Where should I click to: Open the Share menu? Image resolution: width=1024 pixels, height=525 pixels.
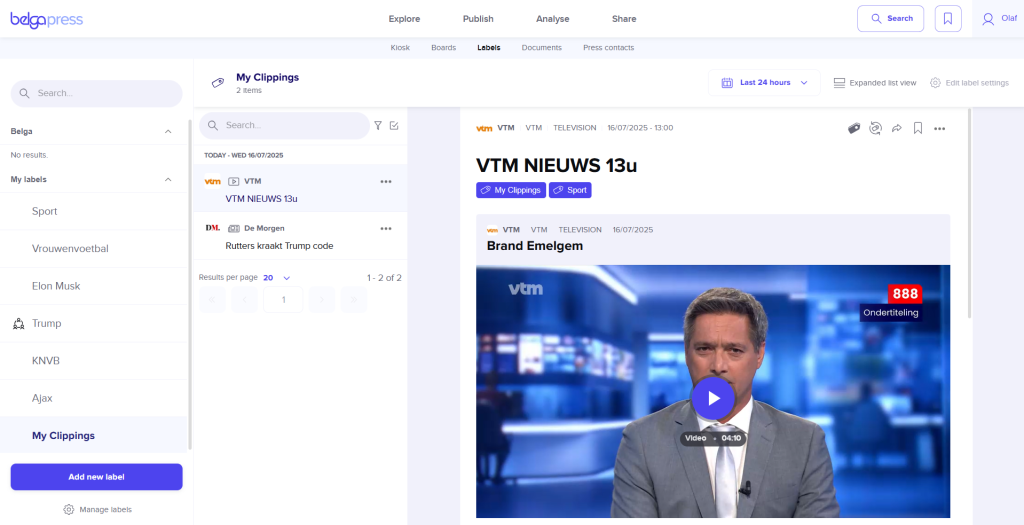pyautogui.click(x=624, y=19)
